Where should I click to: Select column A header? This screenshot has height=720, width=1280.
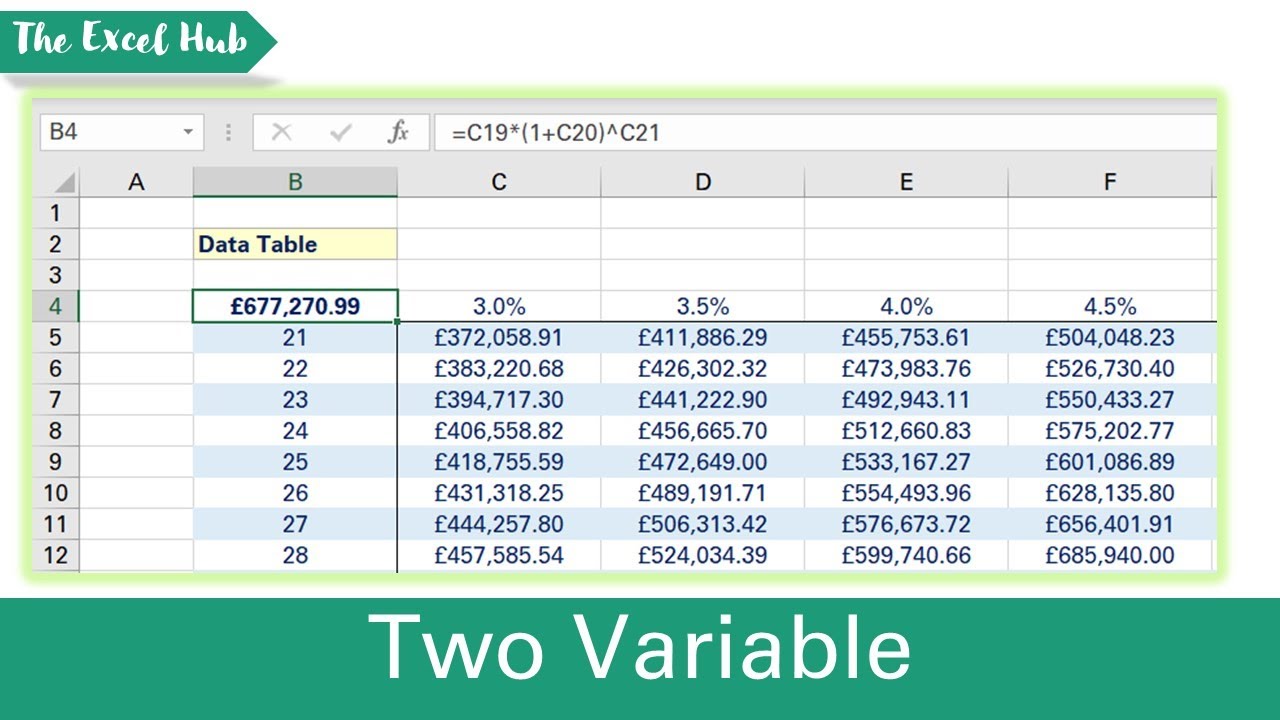click(136, 182)
